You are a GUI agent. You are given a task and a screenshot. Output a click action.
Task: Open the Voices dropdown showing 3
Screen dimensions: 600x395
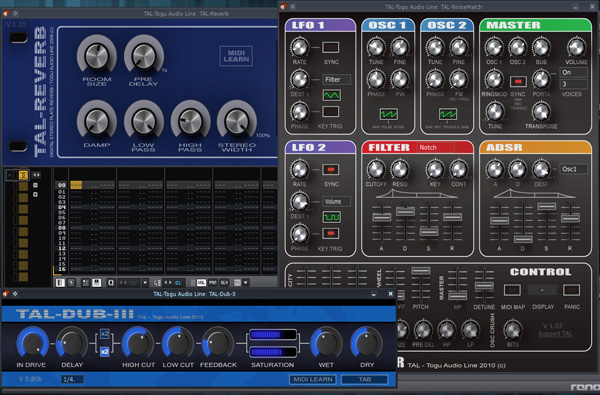(x=573, y=84)
